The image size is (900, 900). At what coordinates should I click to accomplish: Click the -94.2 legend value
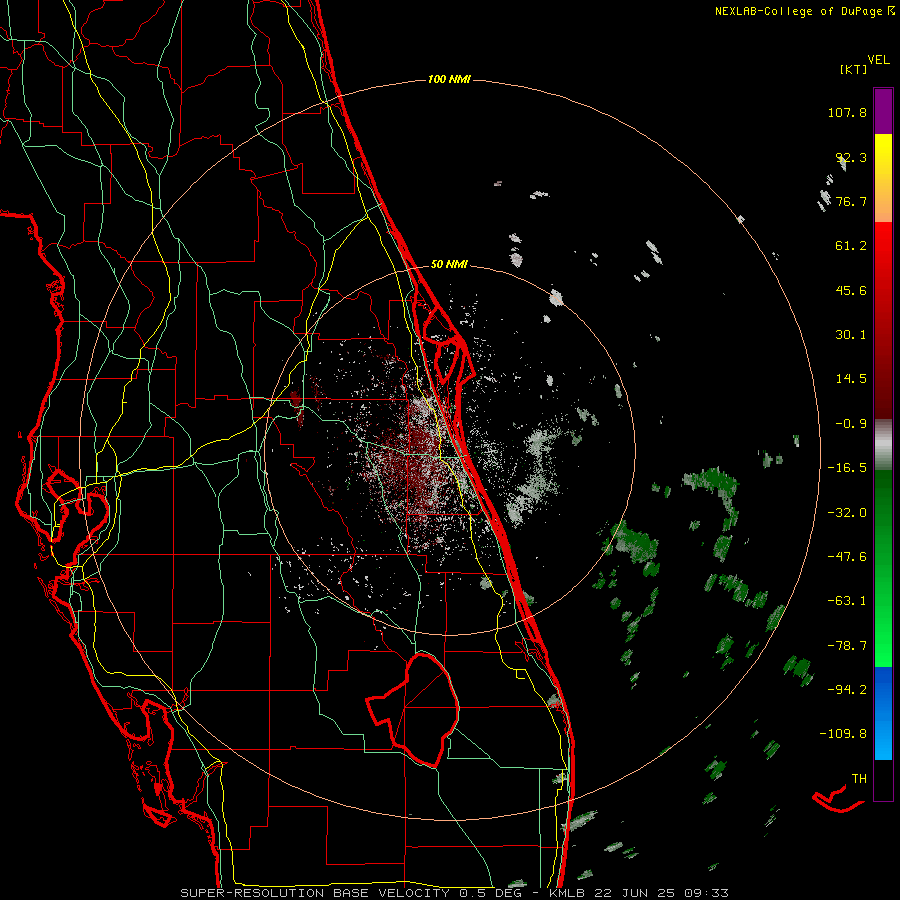847,689
